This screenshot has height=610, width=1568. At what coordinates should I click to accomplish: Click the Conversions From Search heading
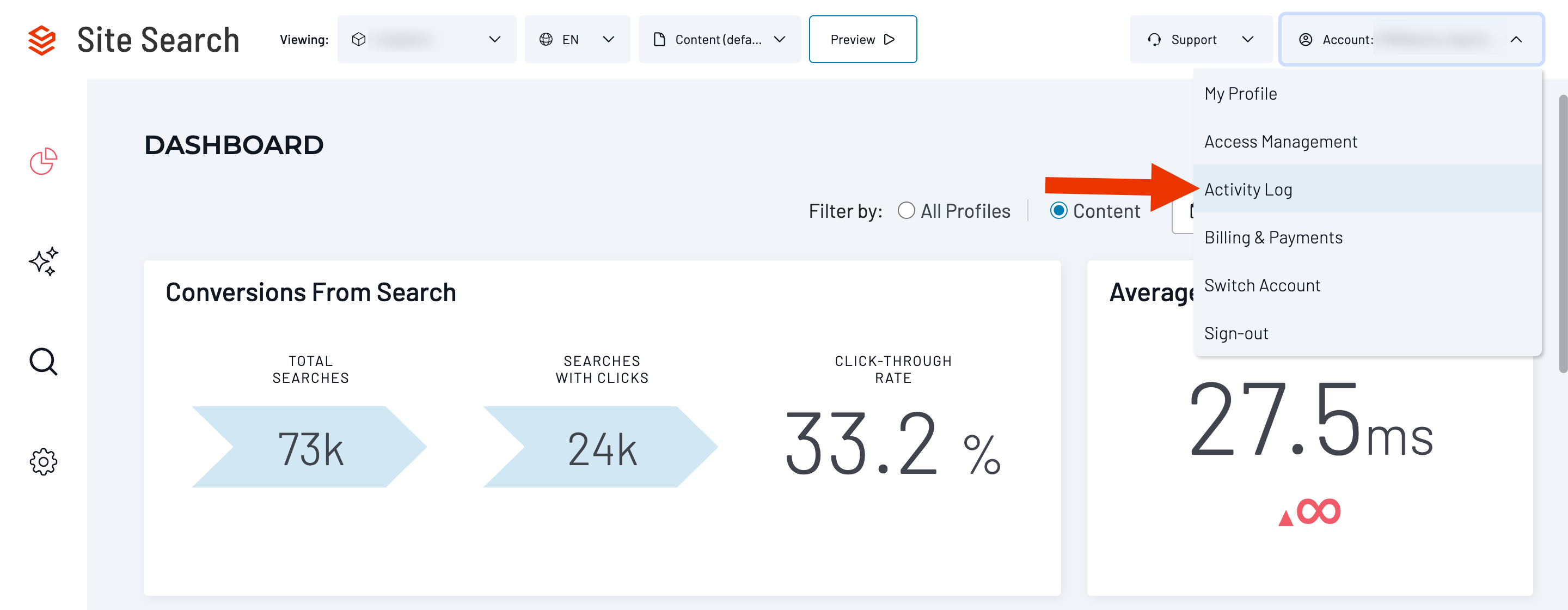tap(310, 293)
